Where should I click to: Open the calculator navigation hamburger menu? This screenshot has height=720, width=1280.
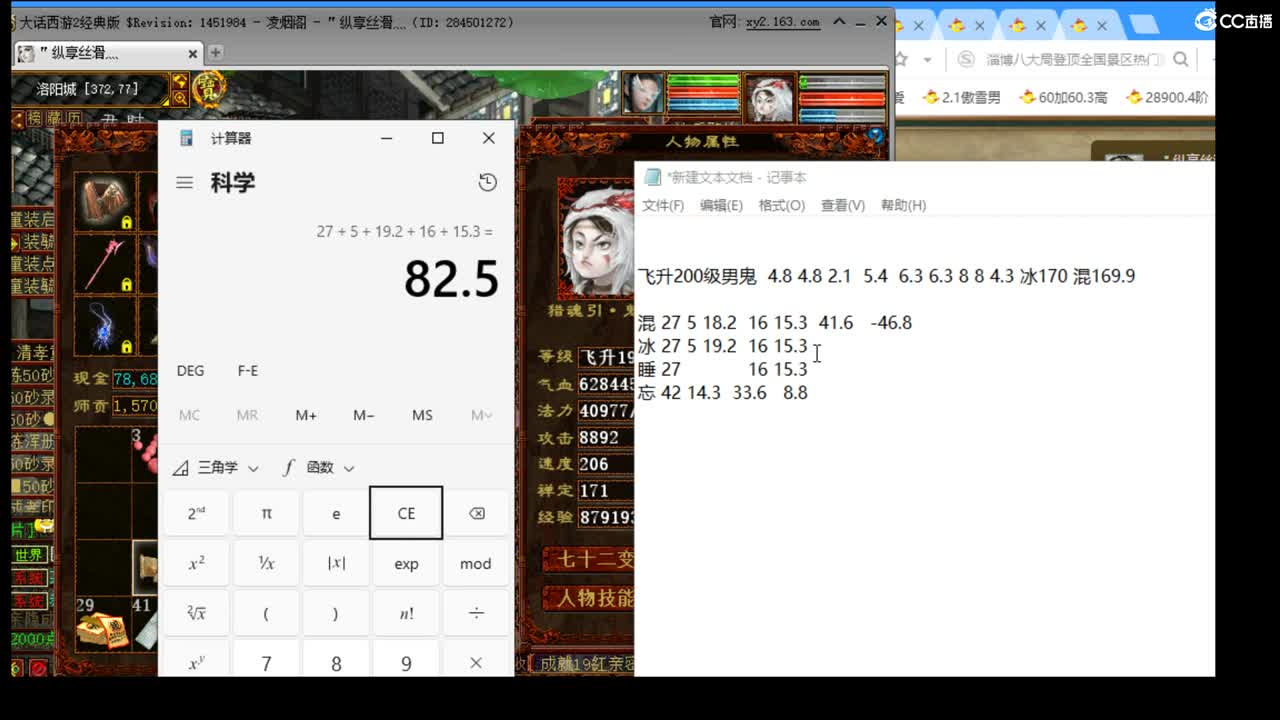[x=184, y=183]
